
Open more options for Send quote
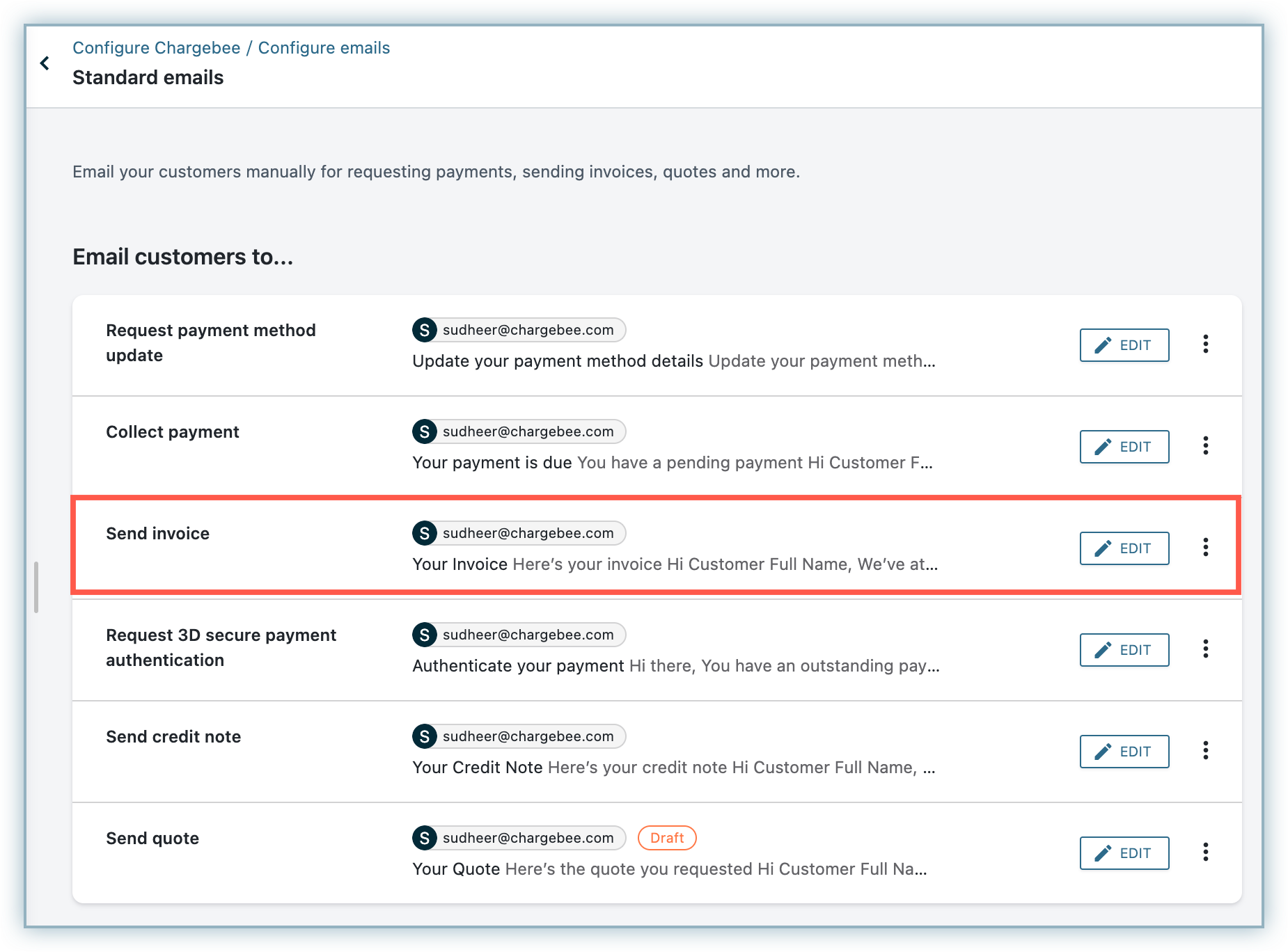coord(1205,852)
